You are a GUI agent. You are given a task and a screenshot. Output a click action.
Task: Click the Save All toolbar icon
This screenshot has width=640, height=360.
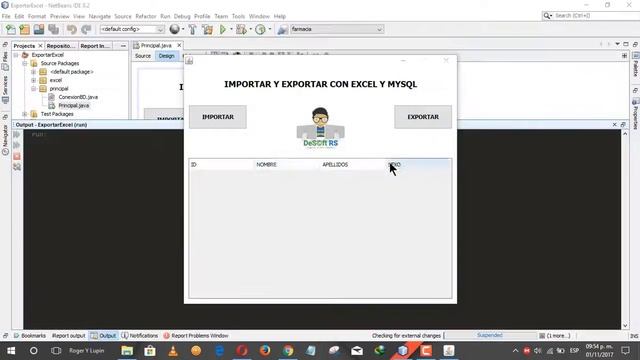pos(53,29)
